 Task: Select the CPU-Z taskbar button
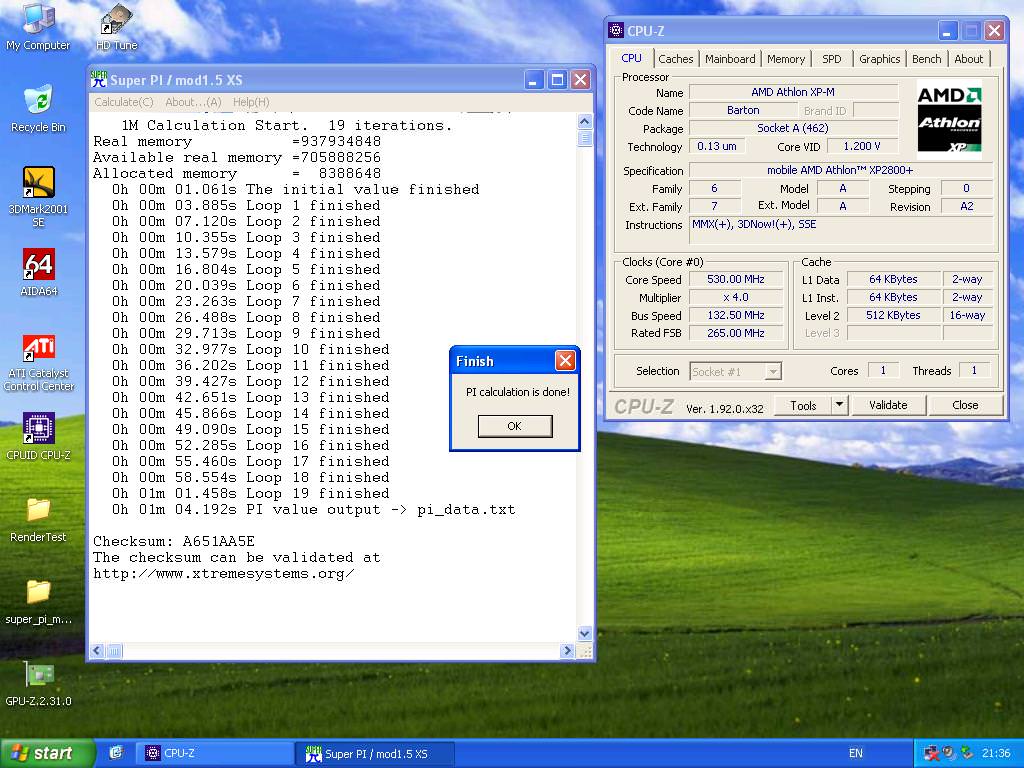point(214,753)
